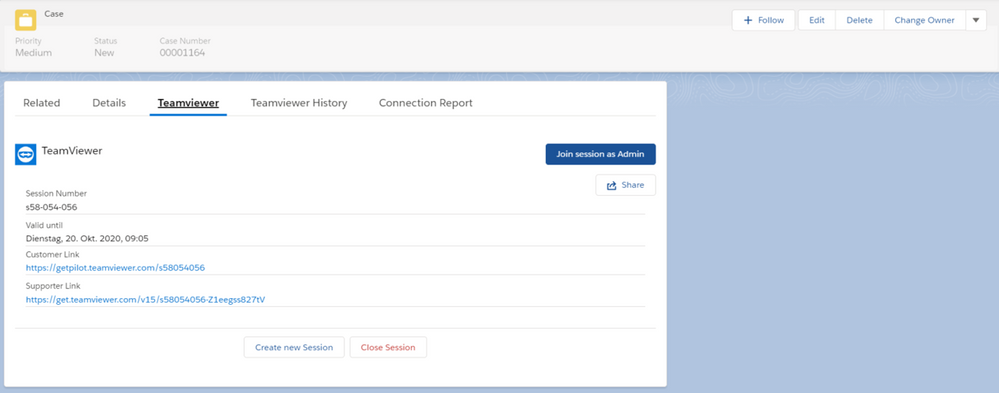
Task: Click Join session as Admin button
Action: click(x=600, y=154)
